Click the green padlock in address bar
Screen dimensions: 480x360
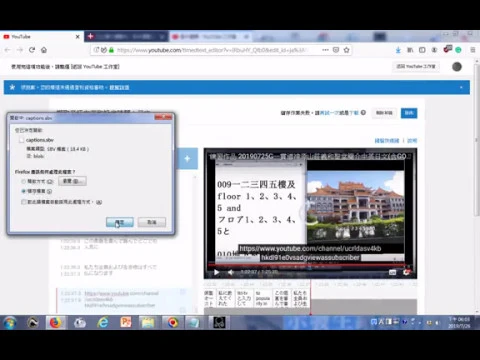tap(112, 50)
